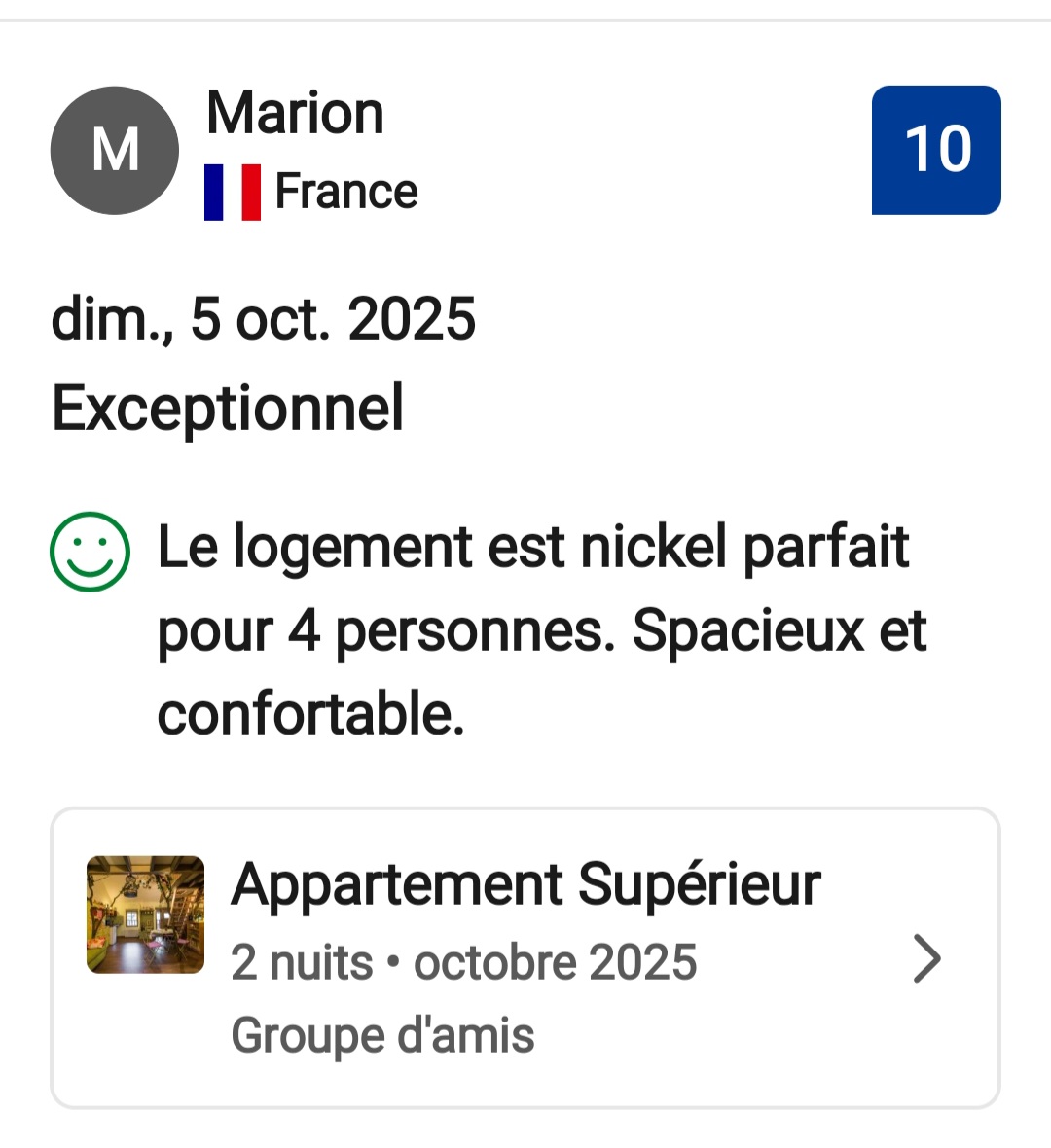Tap the "Exceptionnel" review title
Viewport: 1051px width, 1148px height.
[228, 408]
